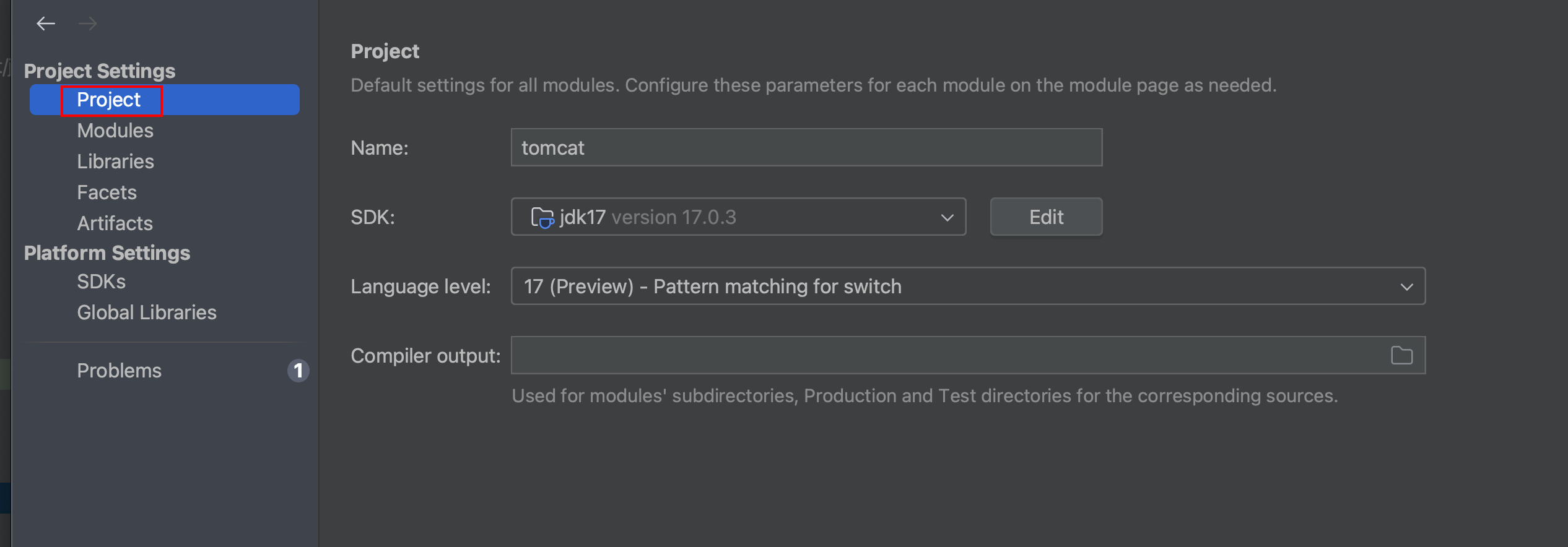The width and height of the screenshot is (1568, 547).
Task: Select SDKs under Platform Settings
Action: [x=101, y=282]
